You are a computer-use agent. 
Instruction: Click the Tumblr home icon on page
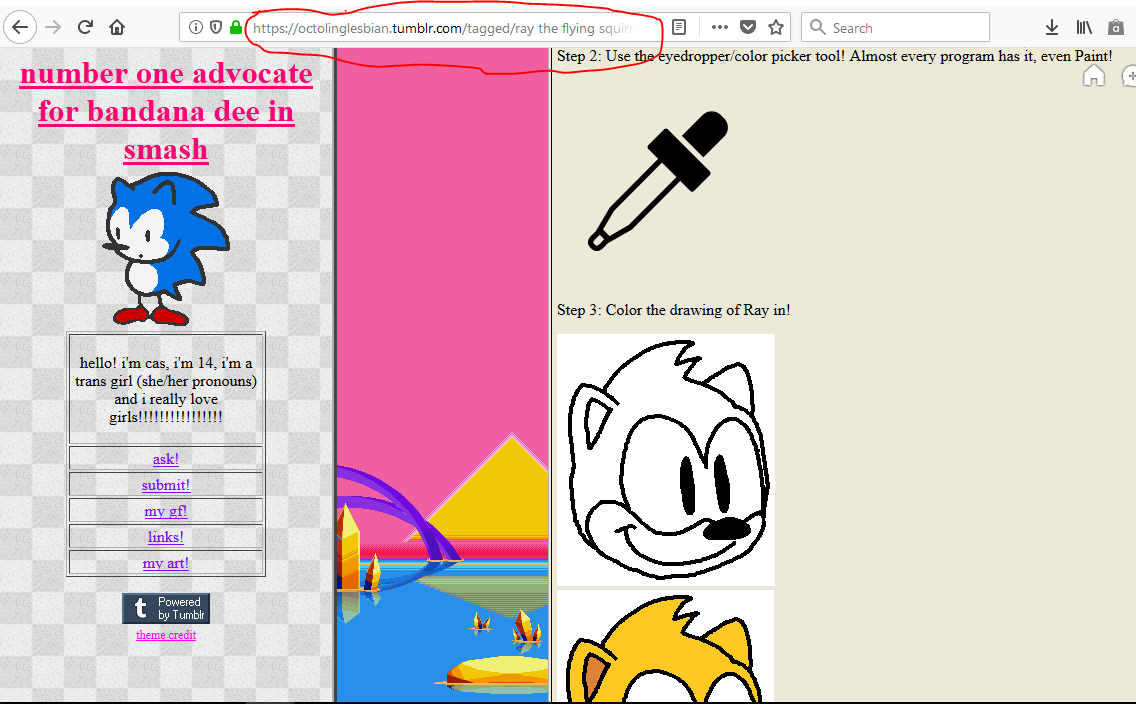click(1094, 75)
